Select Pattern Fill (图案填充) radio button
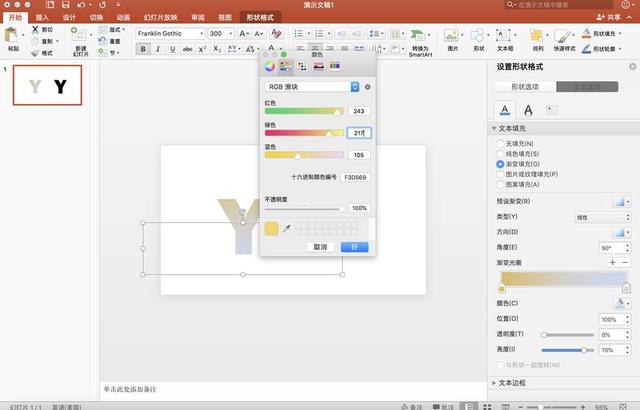Image resolution: width=640 pixels, height=410 pixels. pyautogui.click(x=500, y=184)
